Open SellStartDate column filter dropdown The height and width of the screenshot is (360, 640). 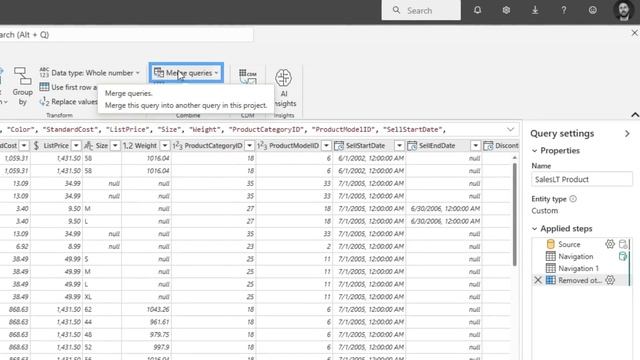(399, 145)
